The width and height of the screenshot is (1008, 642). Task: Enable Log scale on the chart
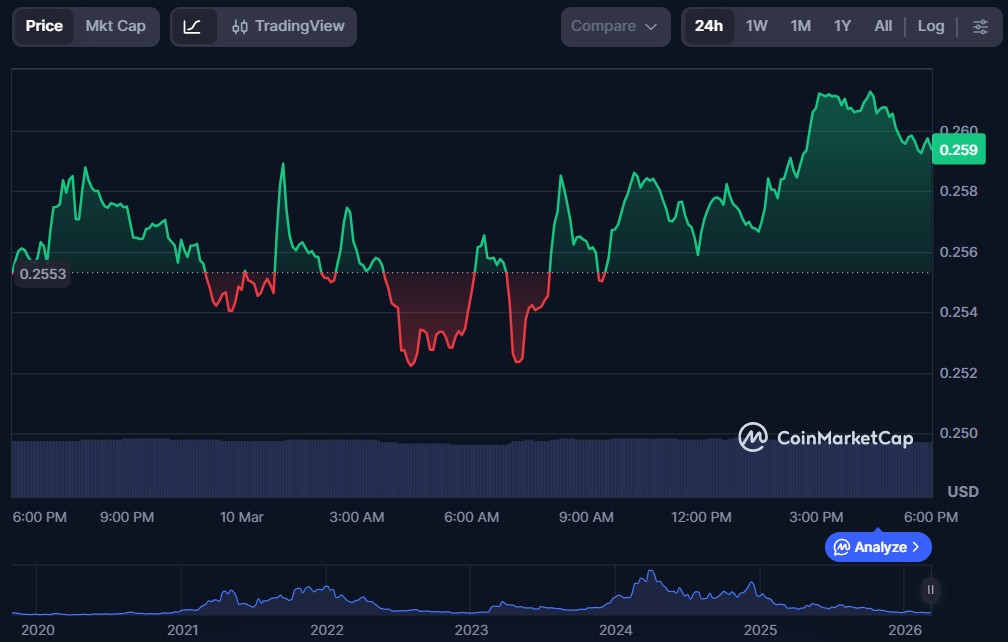click(x=930, y=27)
